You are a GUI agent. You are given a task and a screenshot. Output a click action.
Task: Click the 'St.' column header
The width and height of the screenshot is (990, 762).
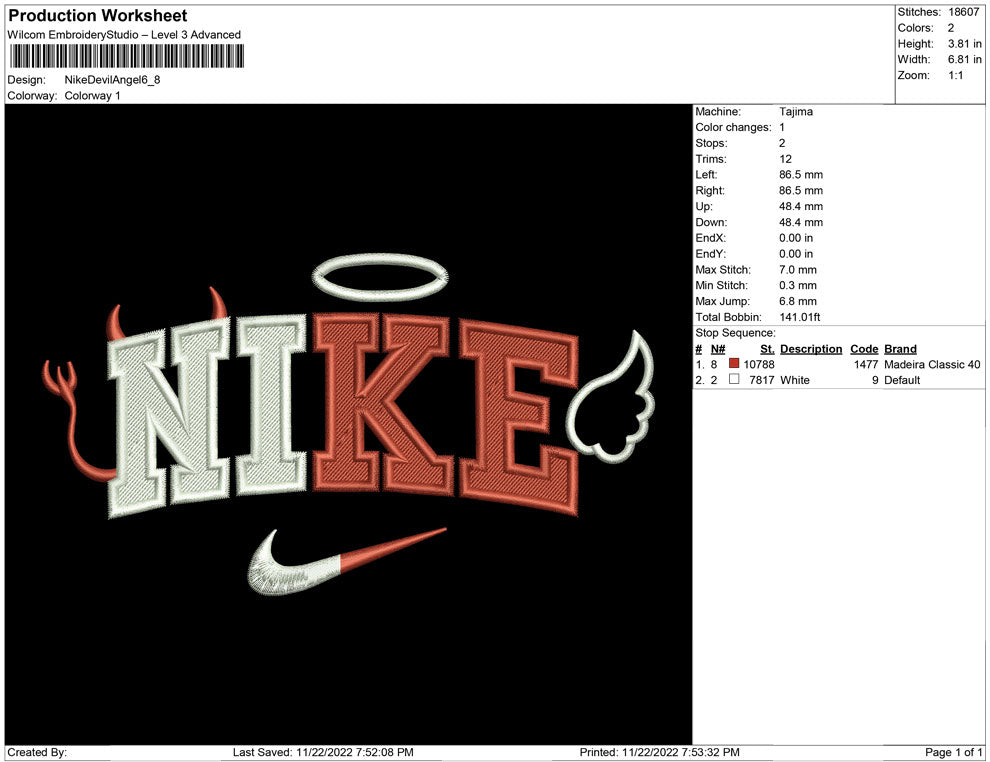click(x=767, y=349)
